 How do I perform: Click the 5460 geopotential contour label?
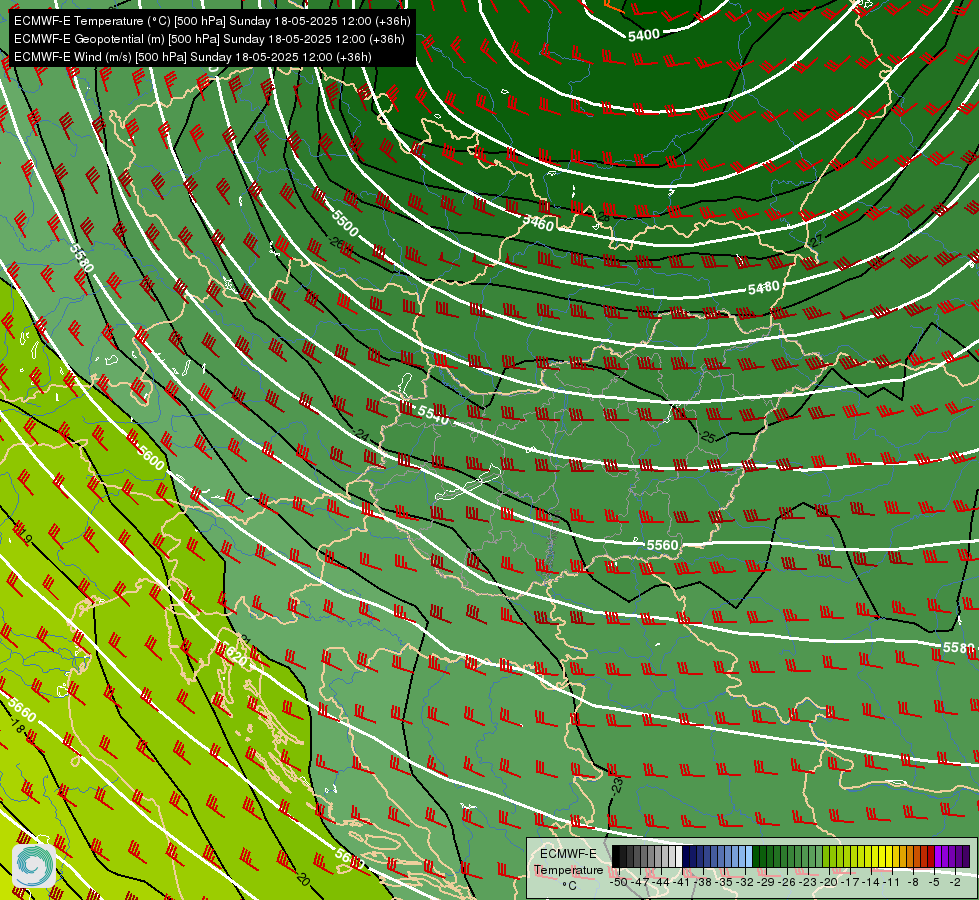click(x=538, y=222)
